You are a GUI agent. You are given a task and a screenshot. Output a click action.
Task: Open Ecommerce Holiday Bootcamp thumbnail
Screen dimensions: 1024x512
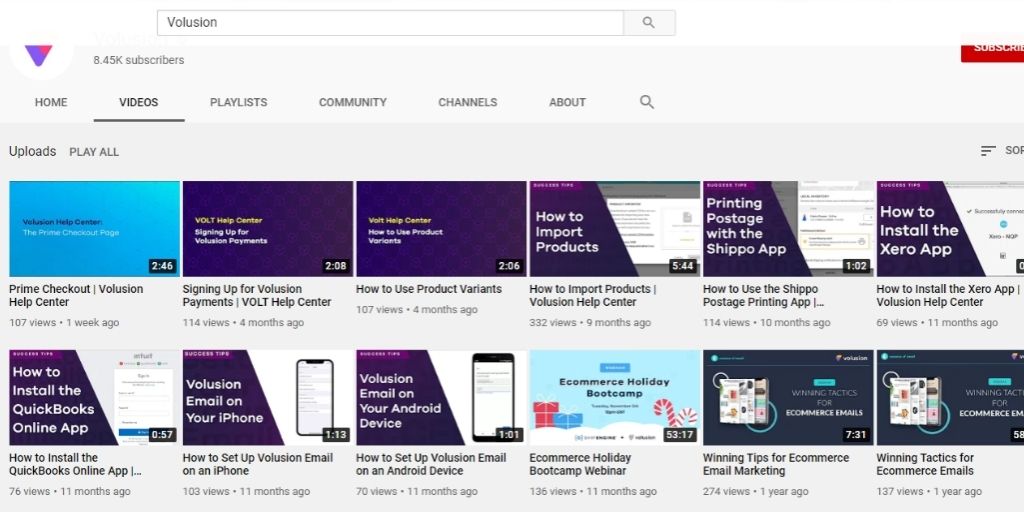click(x=615, y=398)
